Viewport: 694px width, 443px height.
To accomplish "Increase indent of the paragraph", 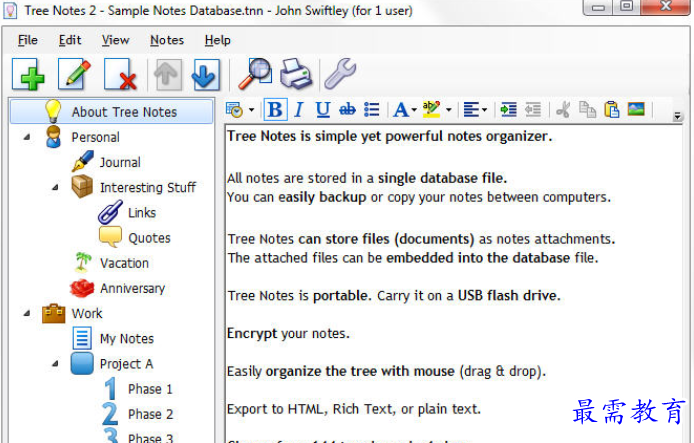I will pos(509,109).
